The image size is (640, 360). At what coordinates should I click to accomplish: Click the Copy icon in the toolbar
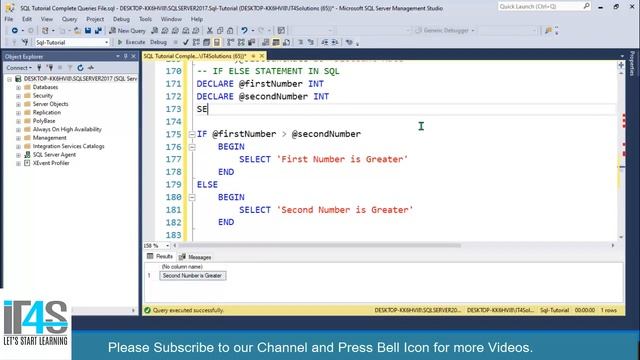220,31
